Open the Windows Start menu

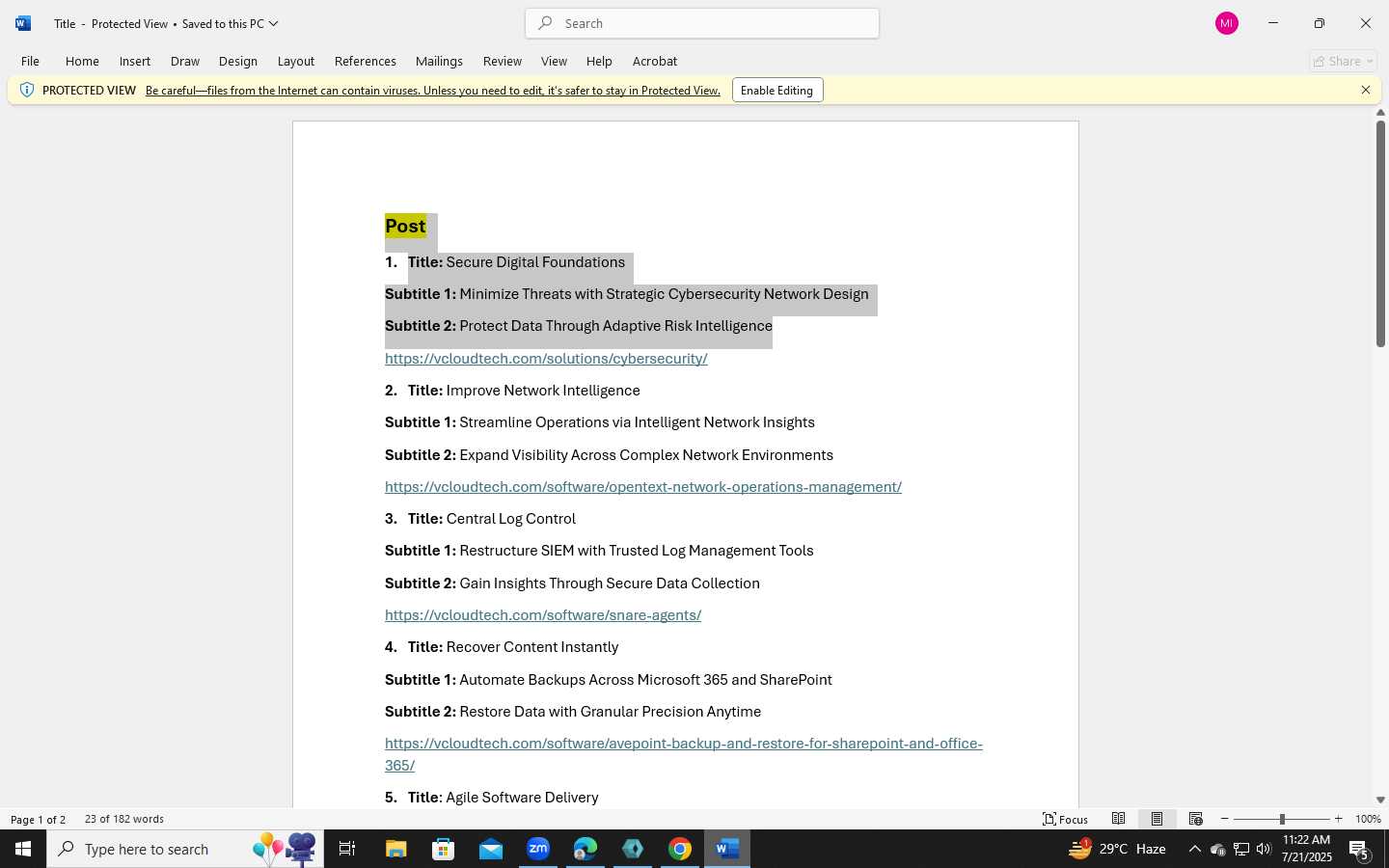(23, 849)
